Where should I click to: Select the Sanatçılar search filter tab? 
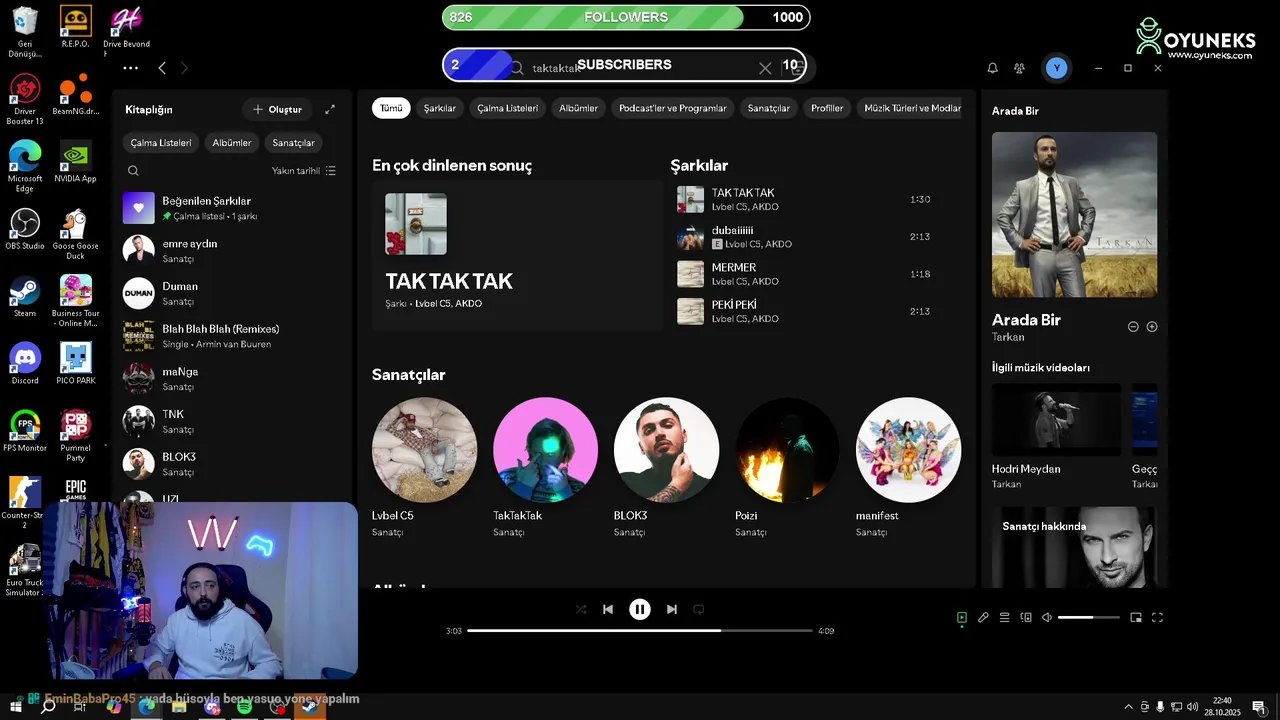pyautogui.click(x=769, y=108)
